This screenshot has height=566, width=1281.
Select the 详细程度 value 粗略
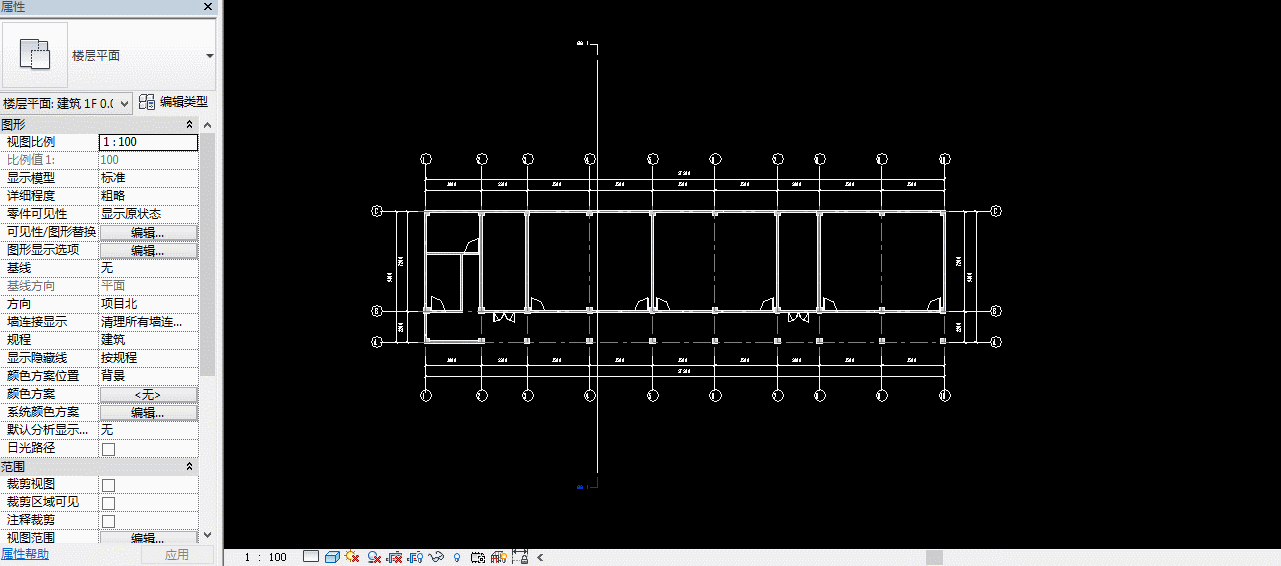[148, 196]
